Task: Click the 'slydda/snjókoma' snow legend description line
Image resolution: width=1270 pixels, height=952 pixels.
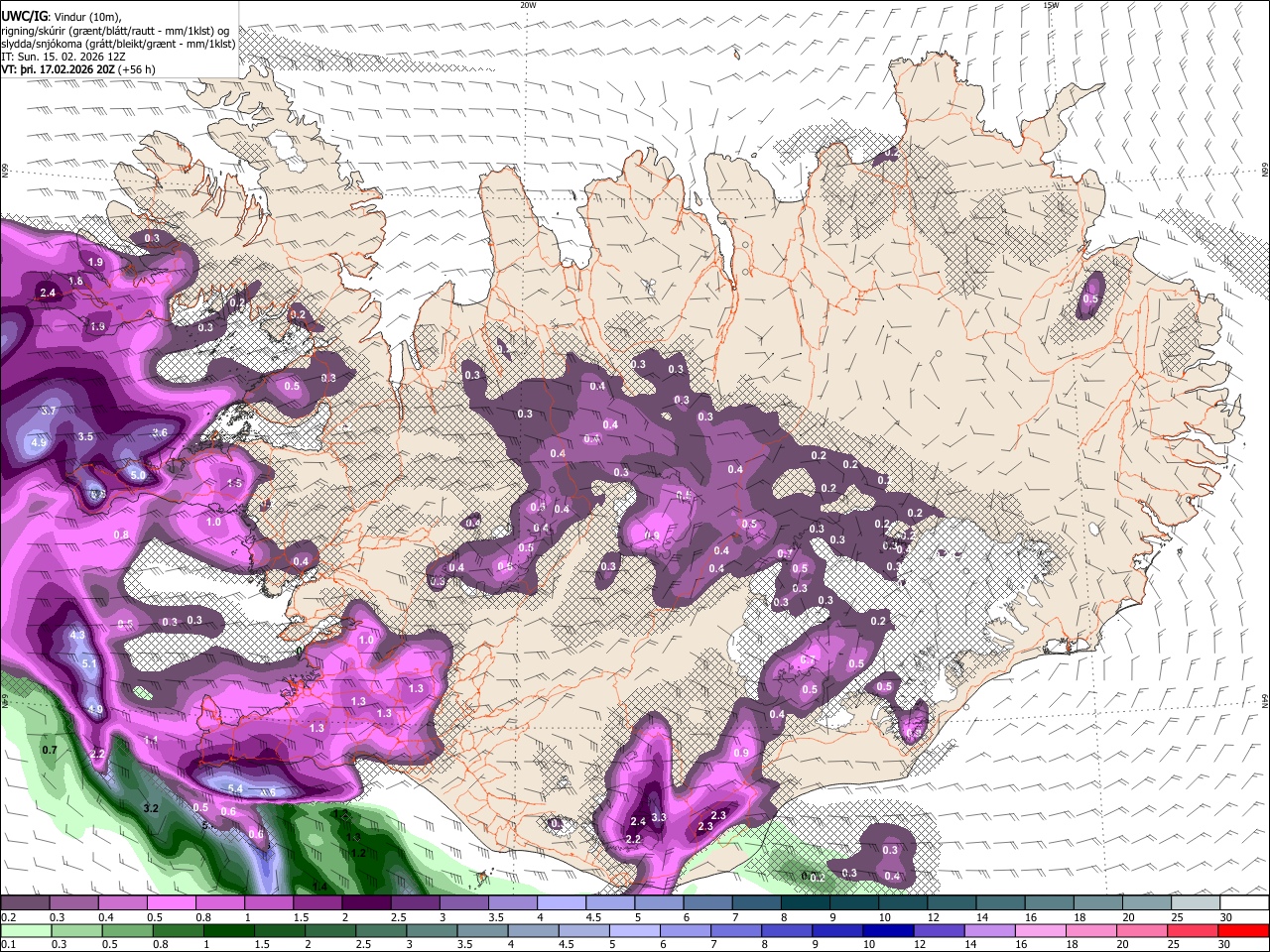Action: click(118, 43)
